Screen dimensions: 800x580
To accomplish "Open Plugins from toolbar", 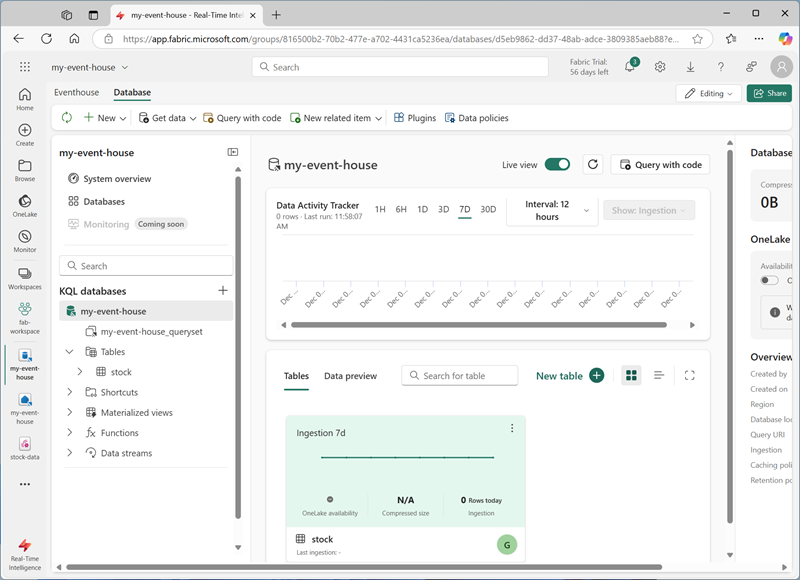I will [415, 118].
